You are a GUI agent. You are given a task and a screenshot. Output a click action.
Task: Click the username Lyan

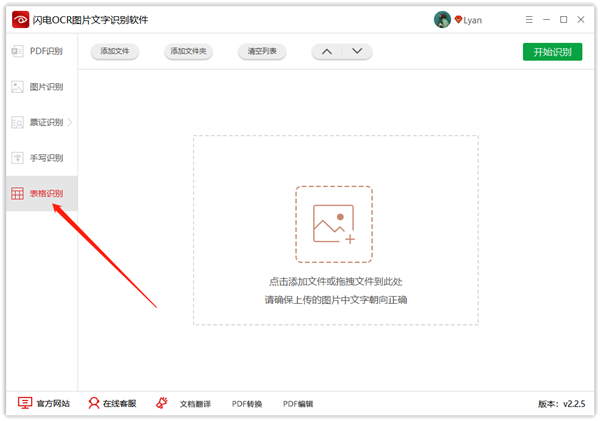pos(473,20)
